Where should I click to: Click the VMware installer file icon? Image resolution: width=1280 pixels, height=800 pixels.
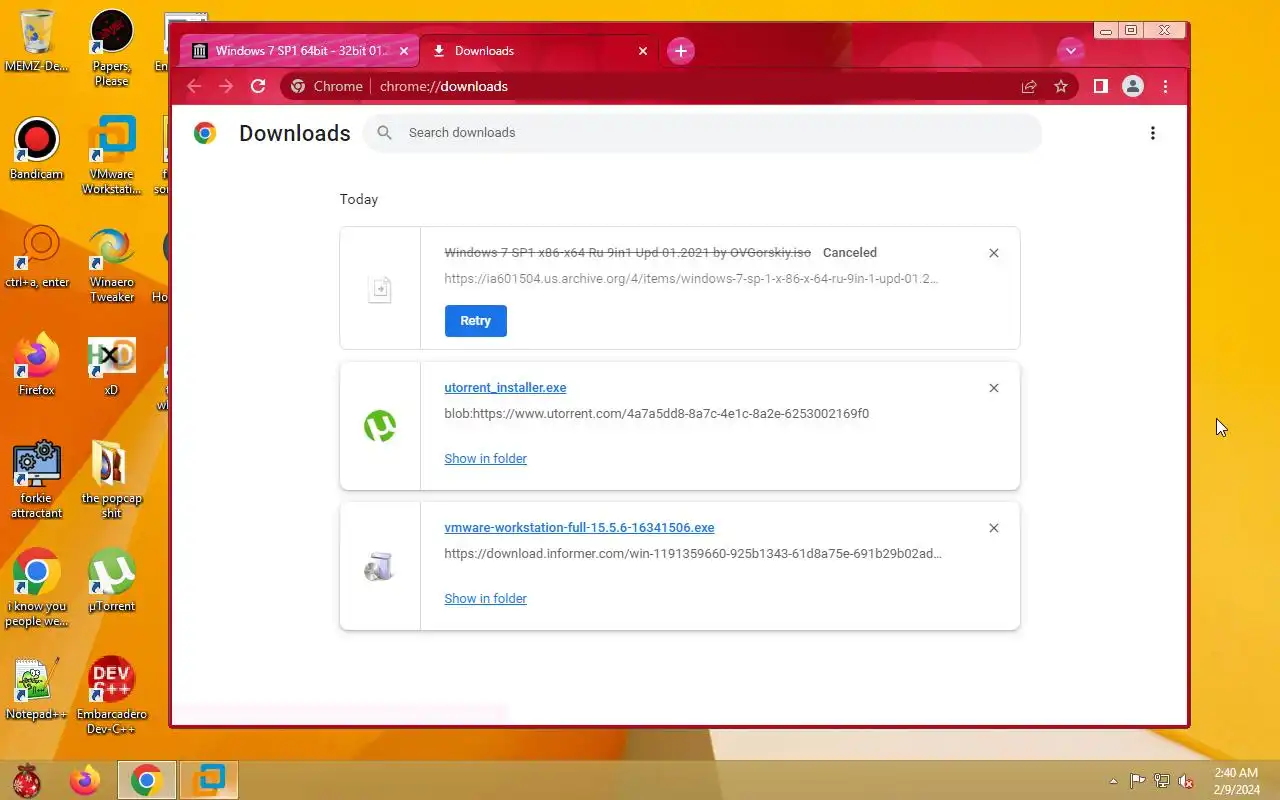point(380,567)
